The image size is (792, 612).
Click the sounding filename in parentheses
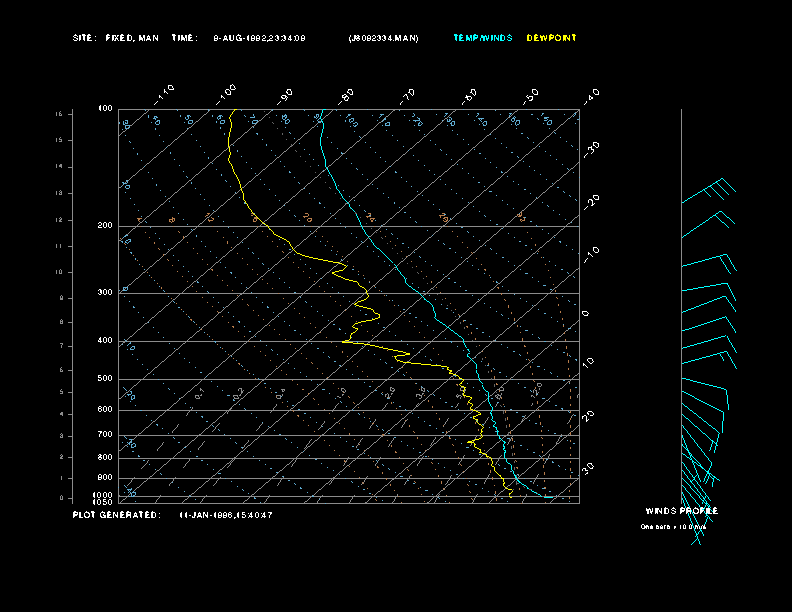tap(383, 38)
